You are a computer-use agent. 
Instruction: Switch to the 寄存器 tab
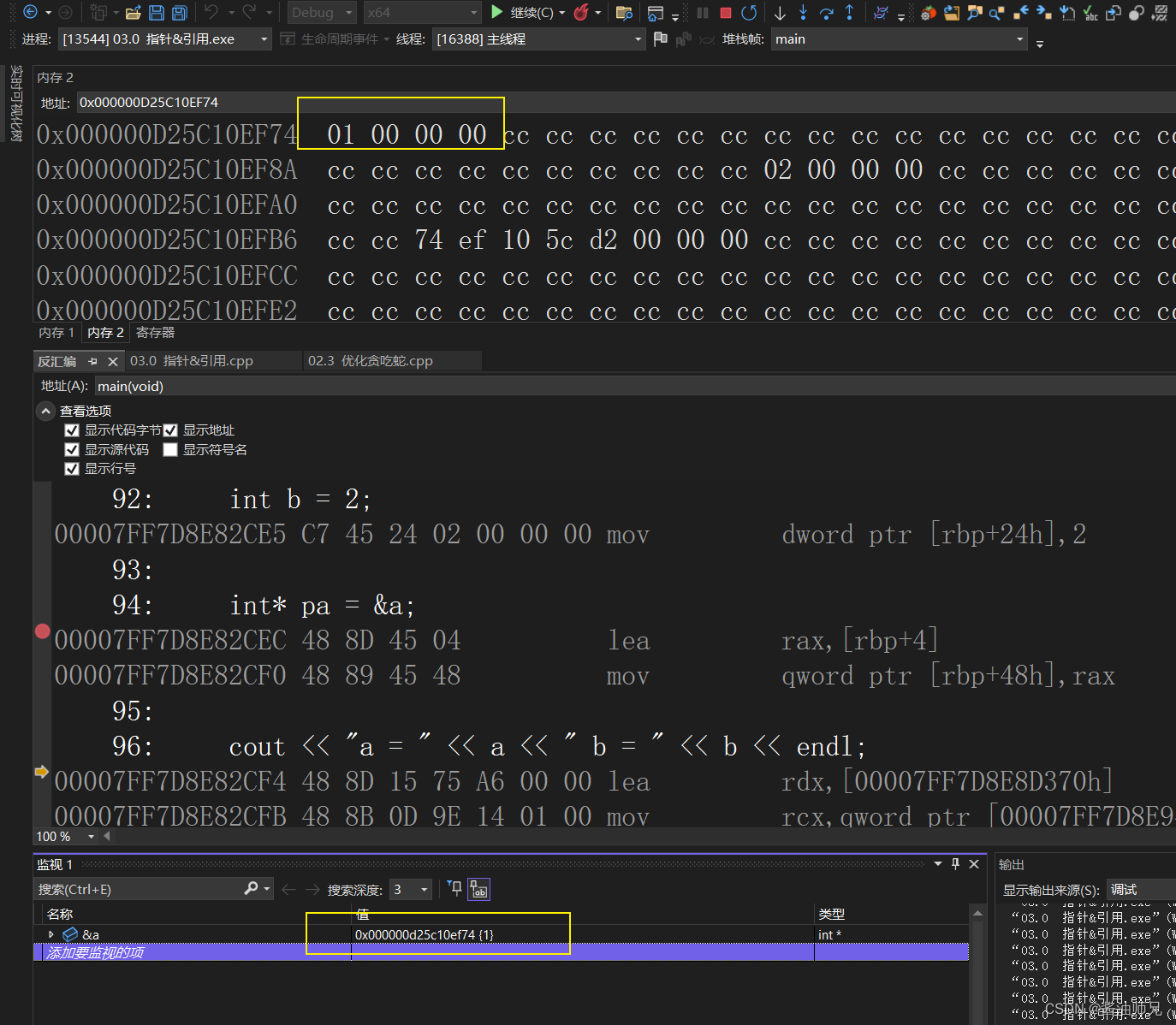coord(155,333)
